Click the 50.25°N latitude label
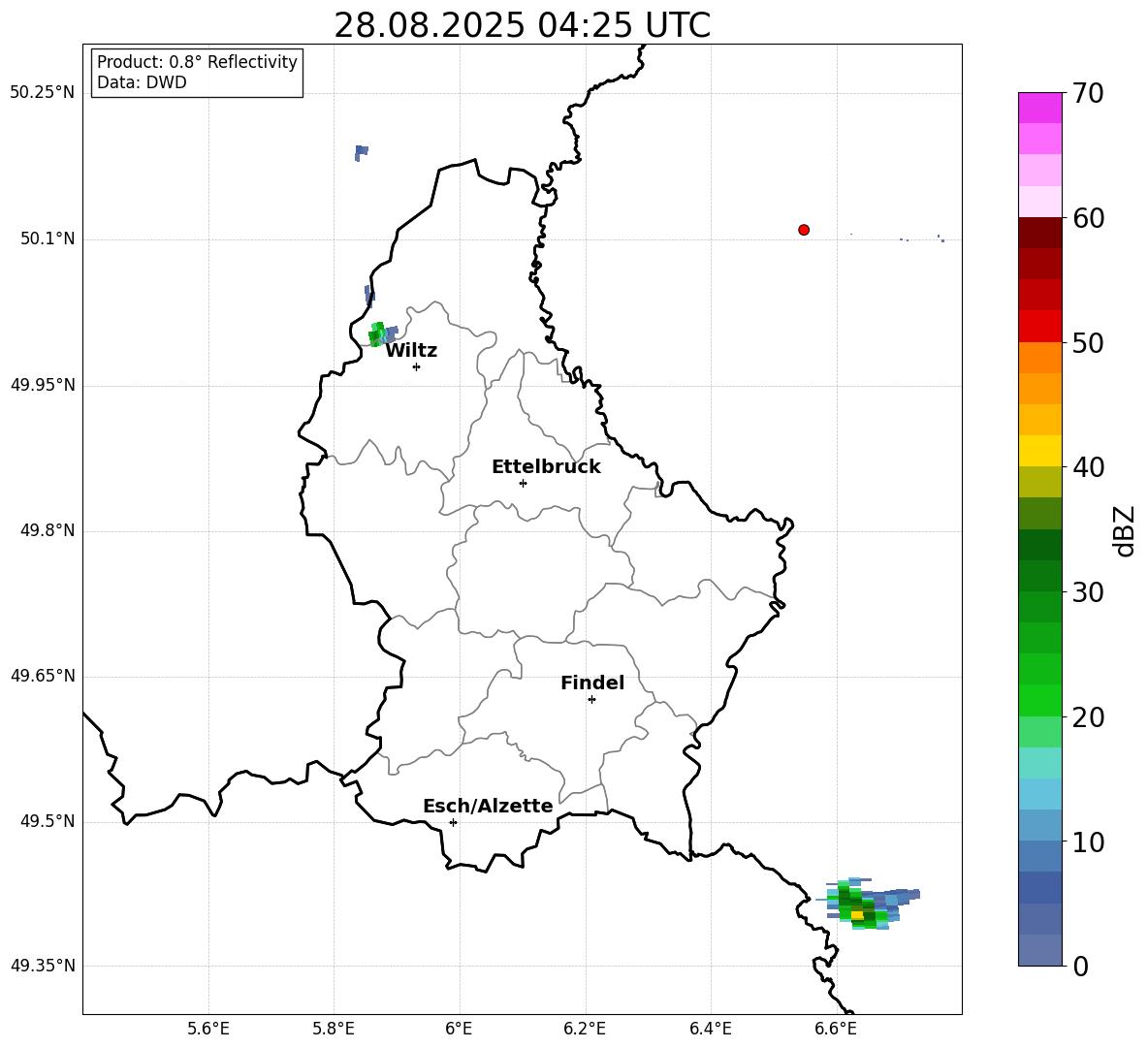The height and width of the screenshot is (1048, 1148). [43, 92]
